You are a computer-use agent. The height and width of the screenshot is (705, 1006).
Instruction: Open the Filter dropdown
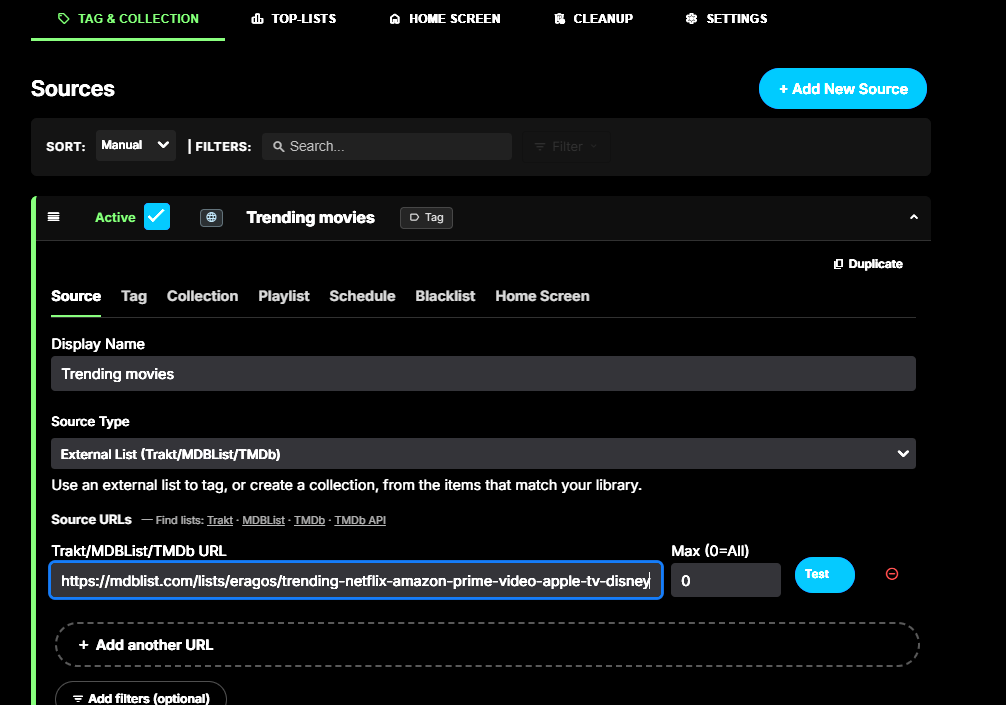tap(566, 146)
